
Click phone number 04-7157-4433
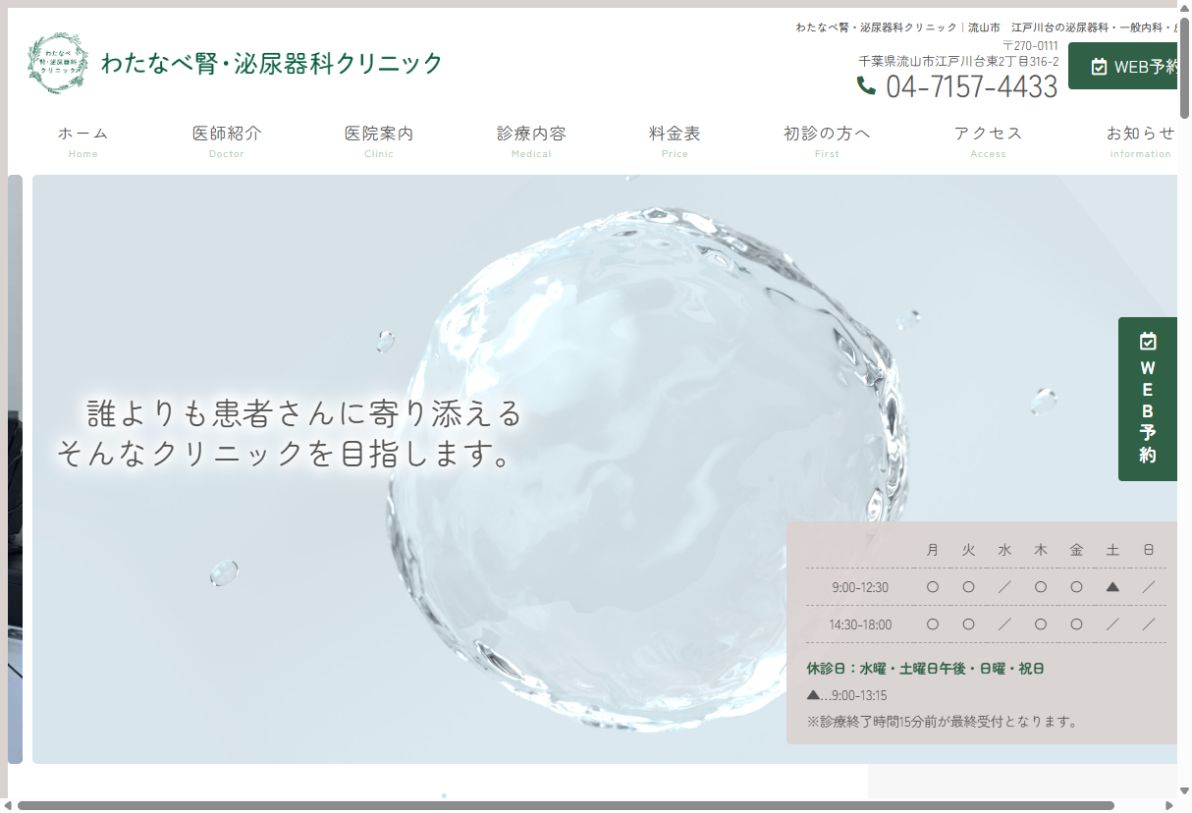971,87
